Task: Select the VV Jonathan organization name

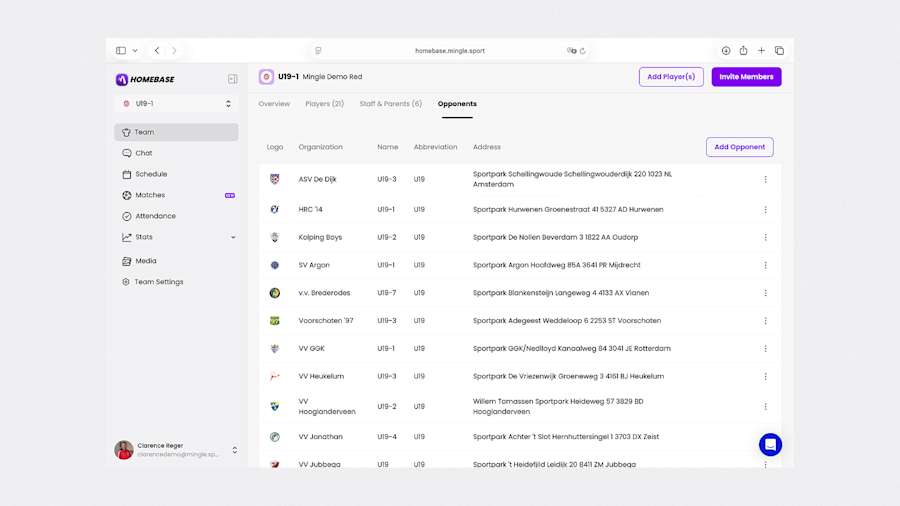Action: click(x=320, y=437)
